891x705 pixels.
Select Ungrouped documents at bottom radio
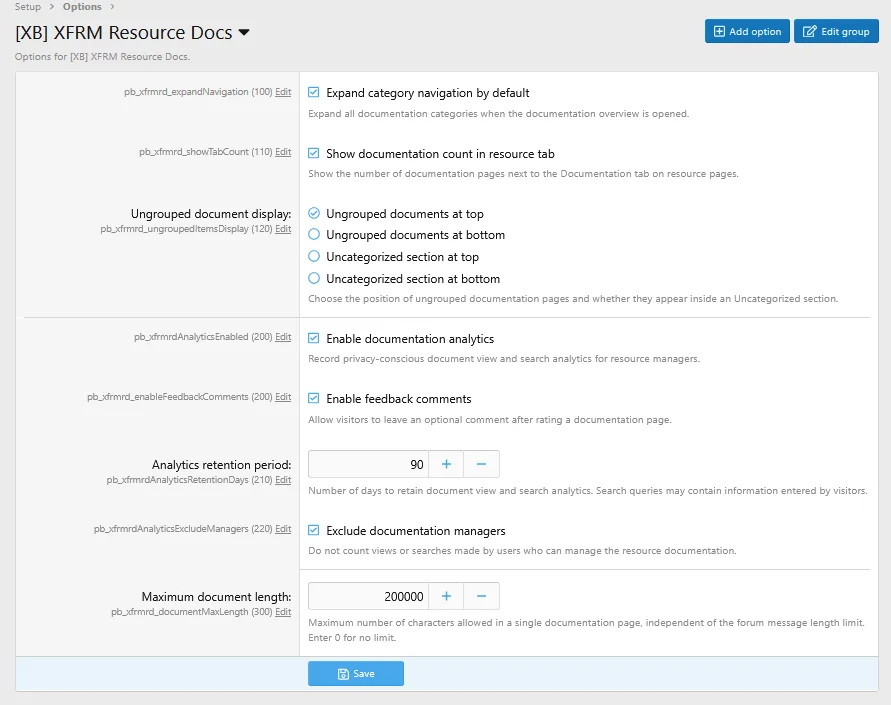pos(314,234)
